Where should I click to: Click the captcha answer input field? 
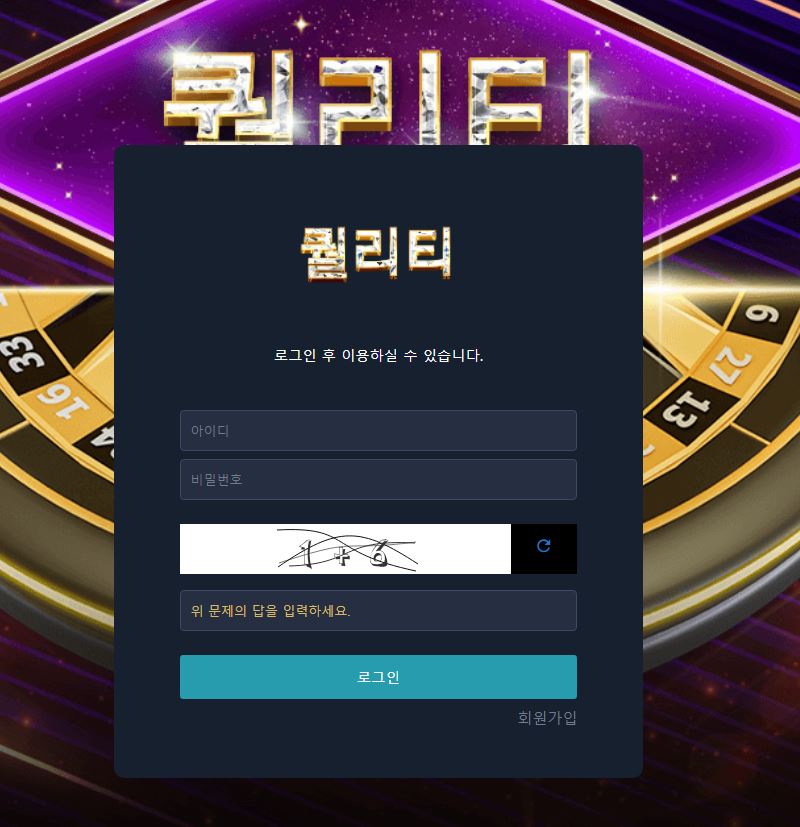[x=378, y=611]
